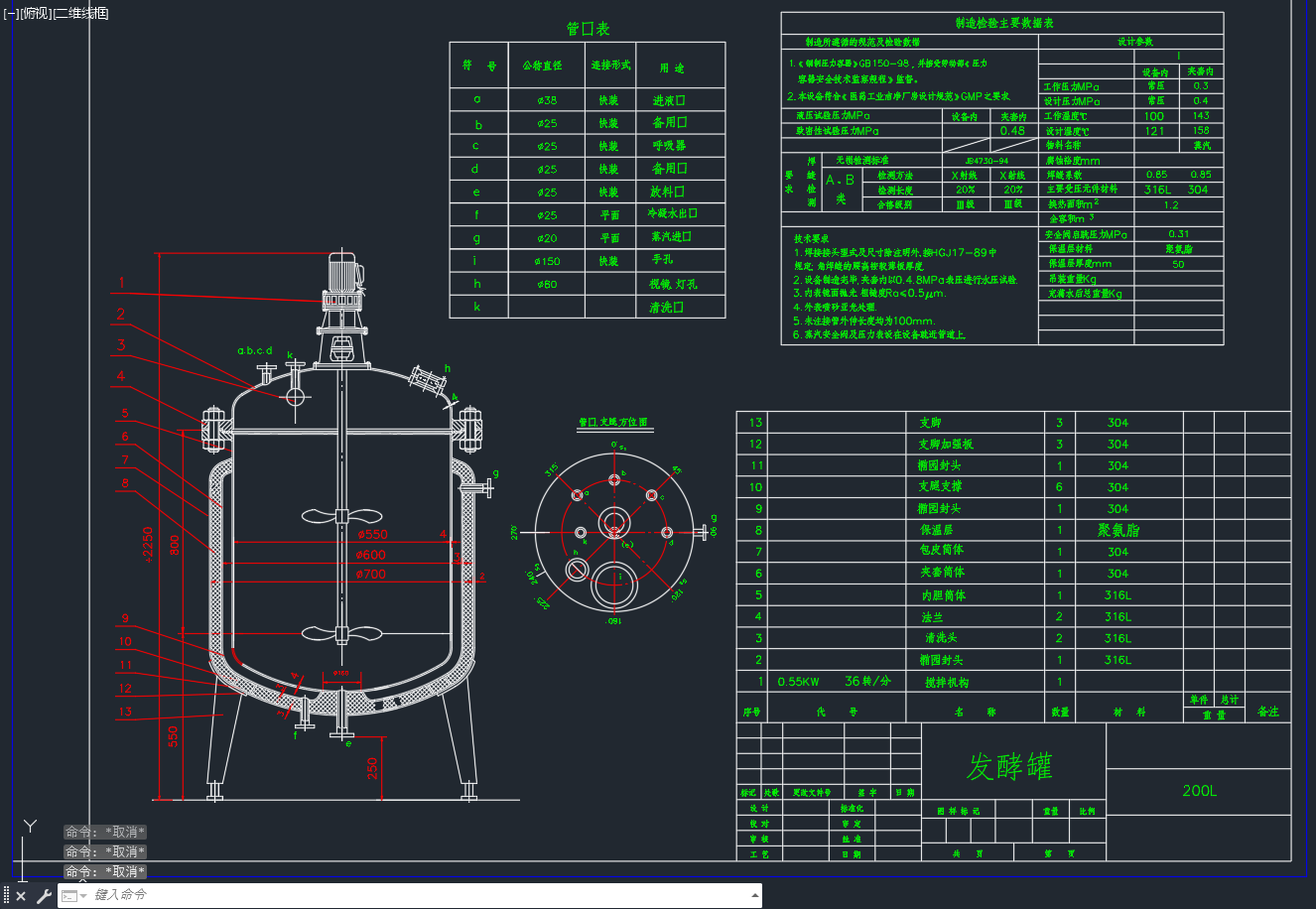Select the 包皮筒体 name cell
The image size is (1316, 909).
tap(941, 551)
